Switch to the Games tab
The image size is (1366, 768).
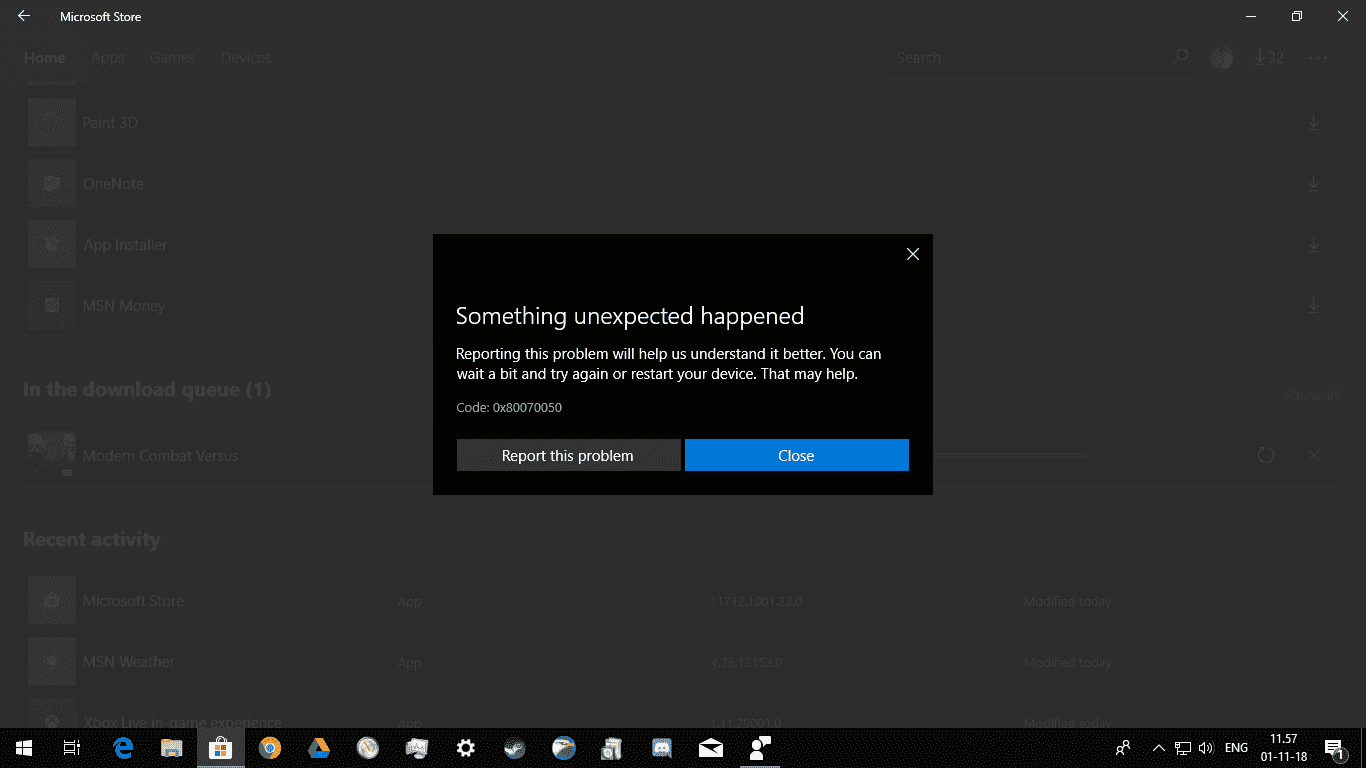[x=173, y=58]
